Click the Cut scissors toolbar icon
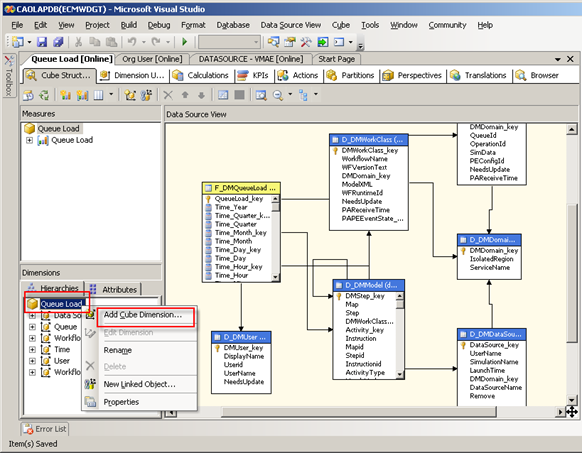582x453 pixels. tap(78, 42)
